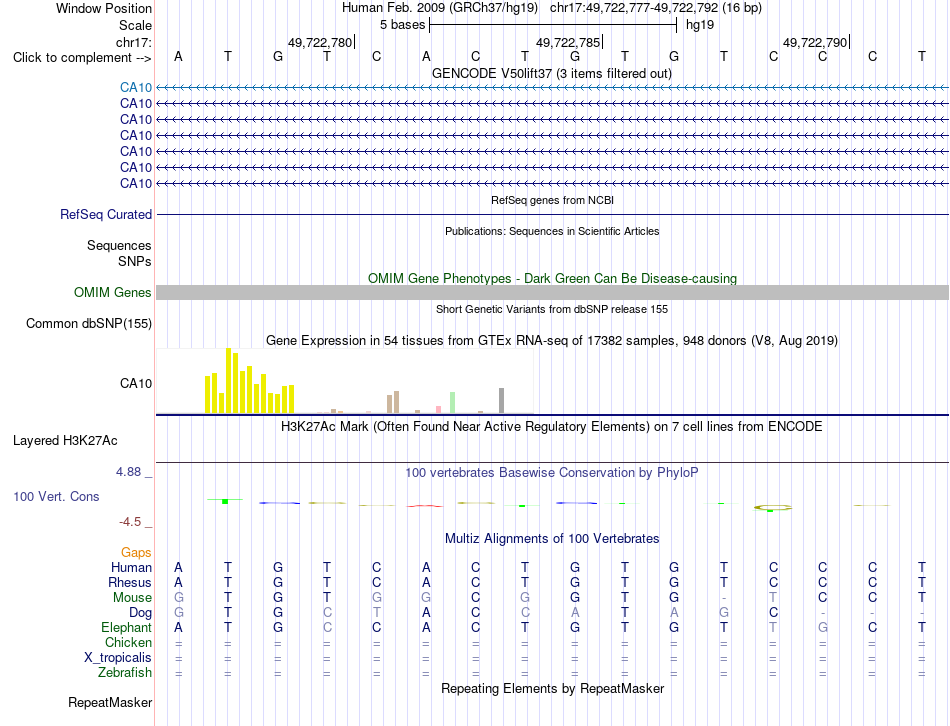
Task: Select the chr17: ruler label
Action: (x=134, y=42)
